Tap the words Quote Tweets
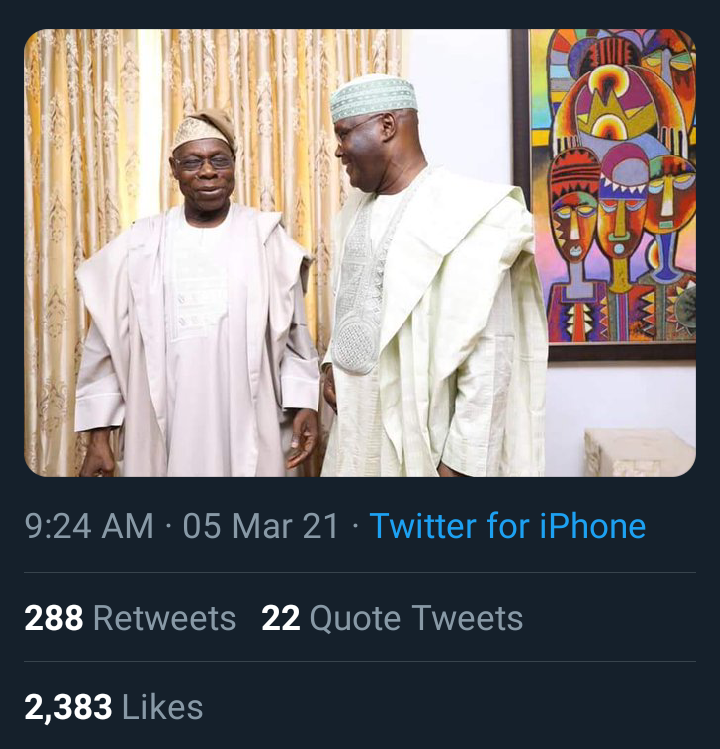The width and height of the screenshot is (720, 749). (x=417, y=618)
